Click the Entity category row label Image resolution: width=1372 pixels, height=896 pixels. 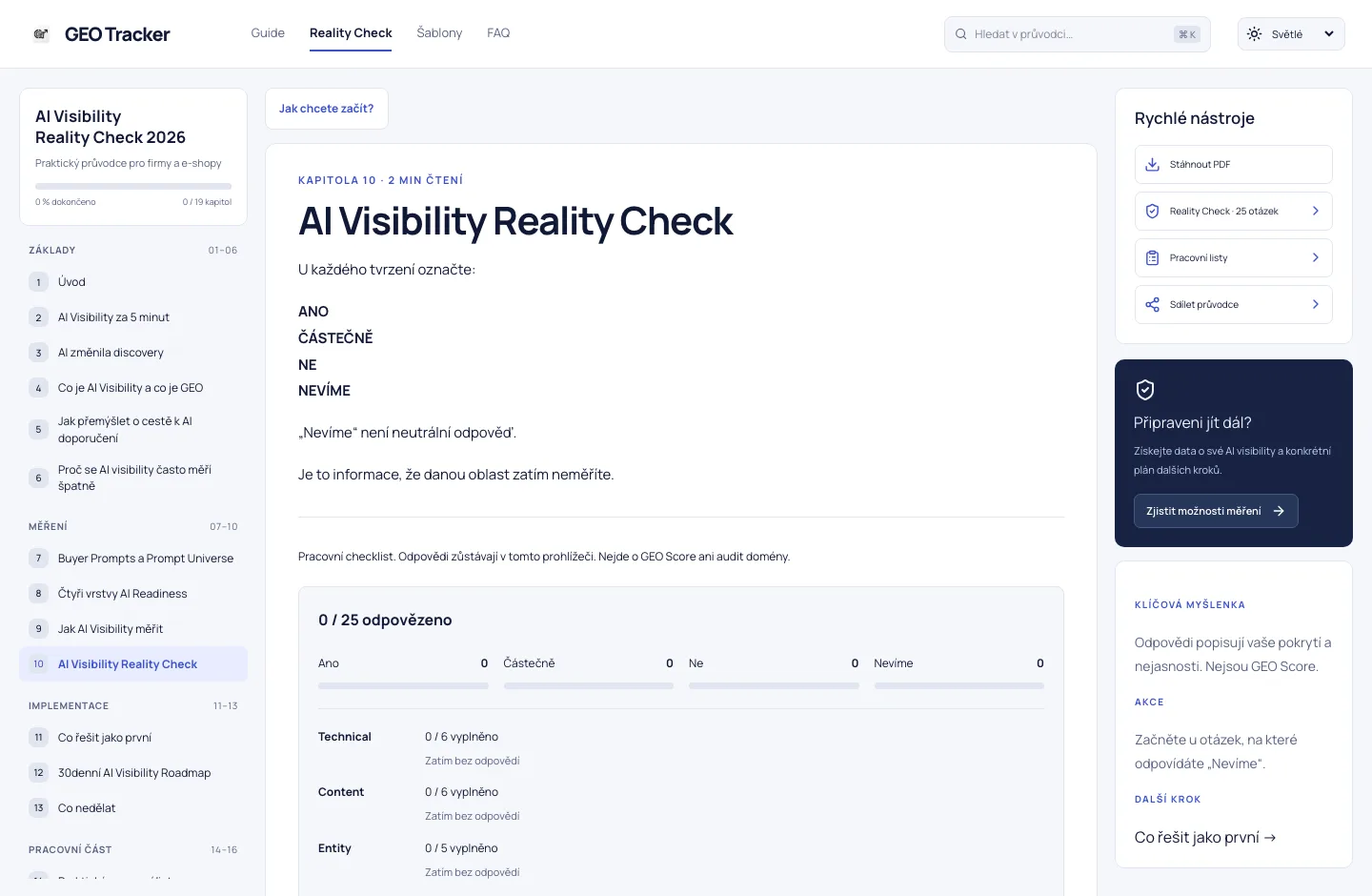tap(334, 848)
